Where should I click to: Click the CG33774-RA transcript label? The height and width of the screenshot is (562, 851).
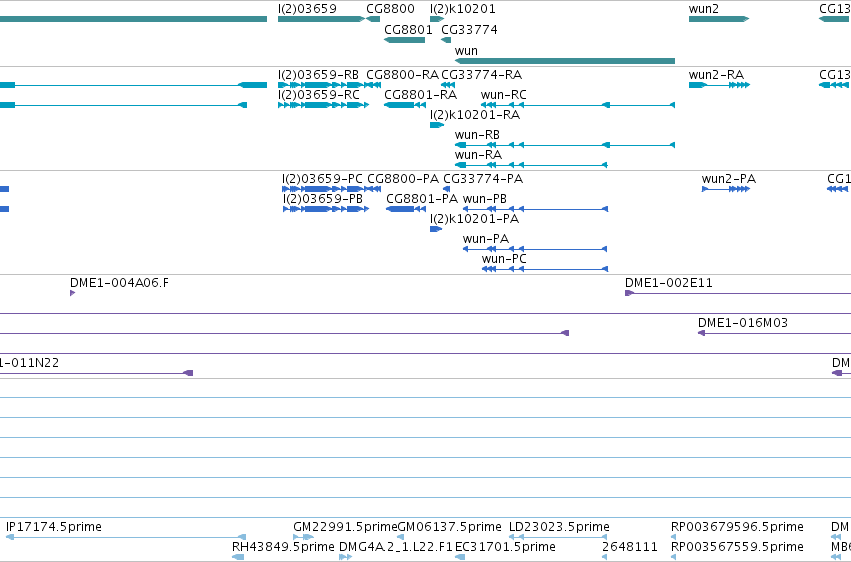pyautogui.click(x=481, y=74)
